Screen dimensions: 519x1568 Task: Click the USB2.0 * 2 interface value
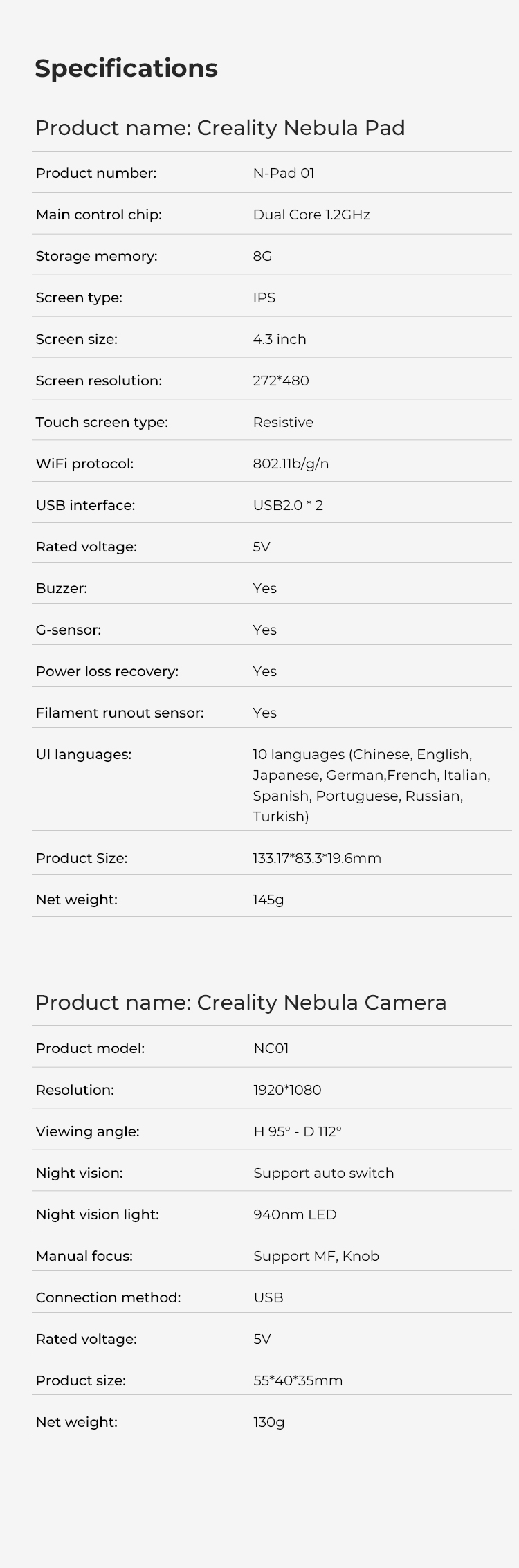click(x=288, y=505)
